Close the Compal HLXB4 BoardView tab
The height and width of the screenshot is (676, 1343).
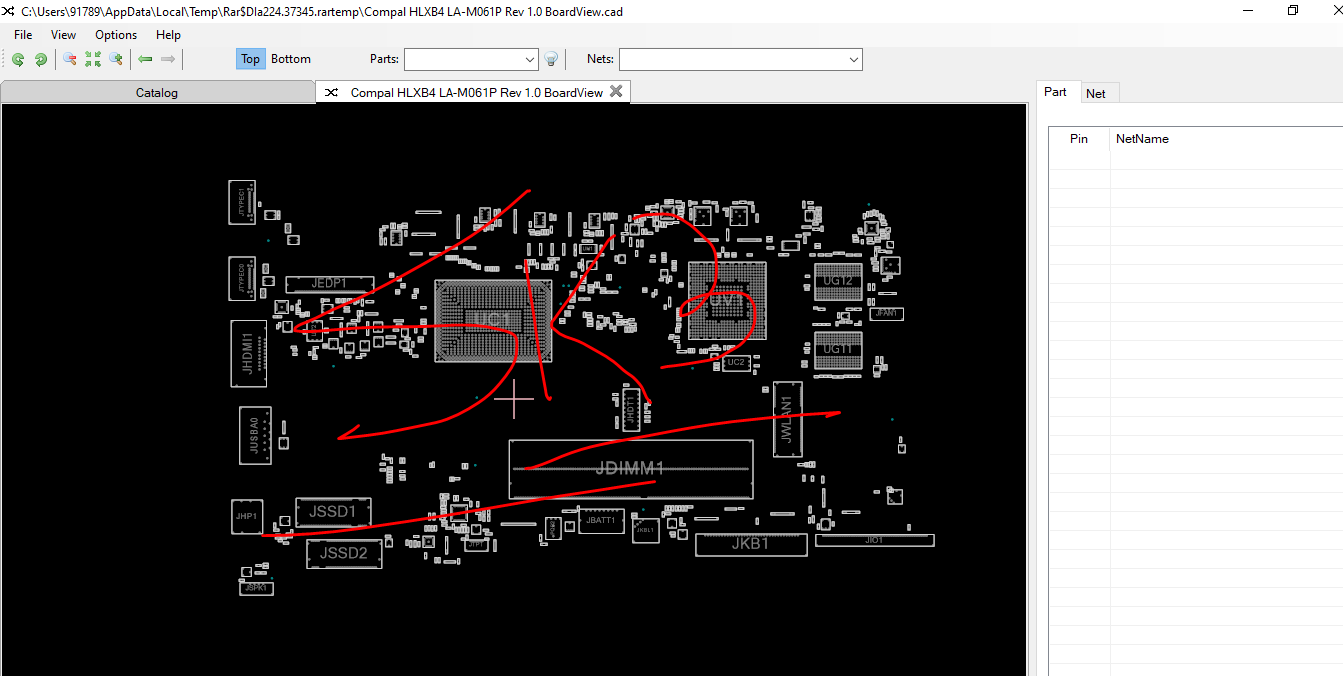point(616,91)
